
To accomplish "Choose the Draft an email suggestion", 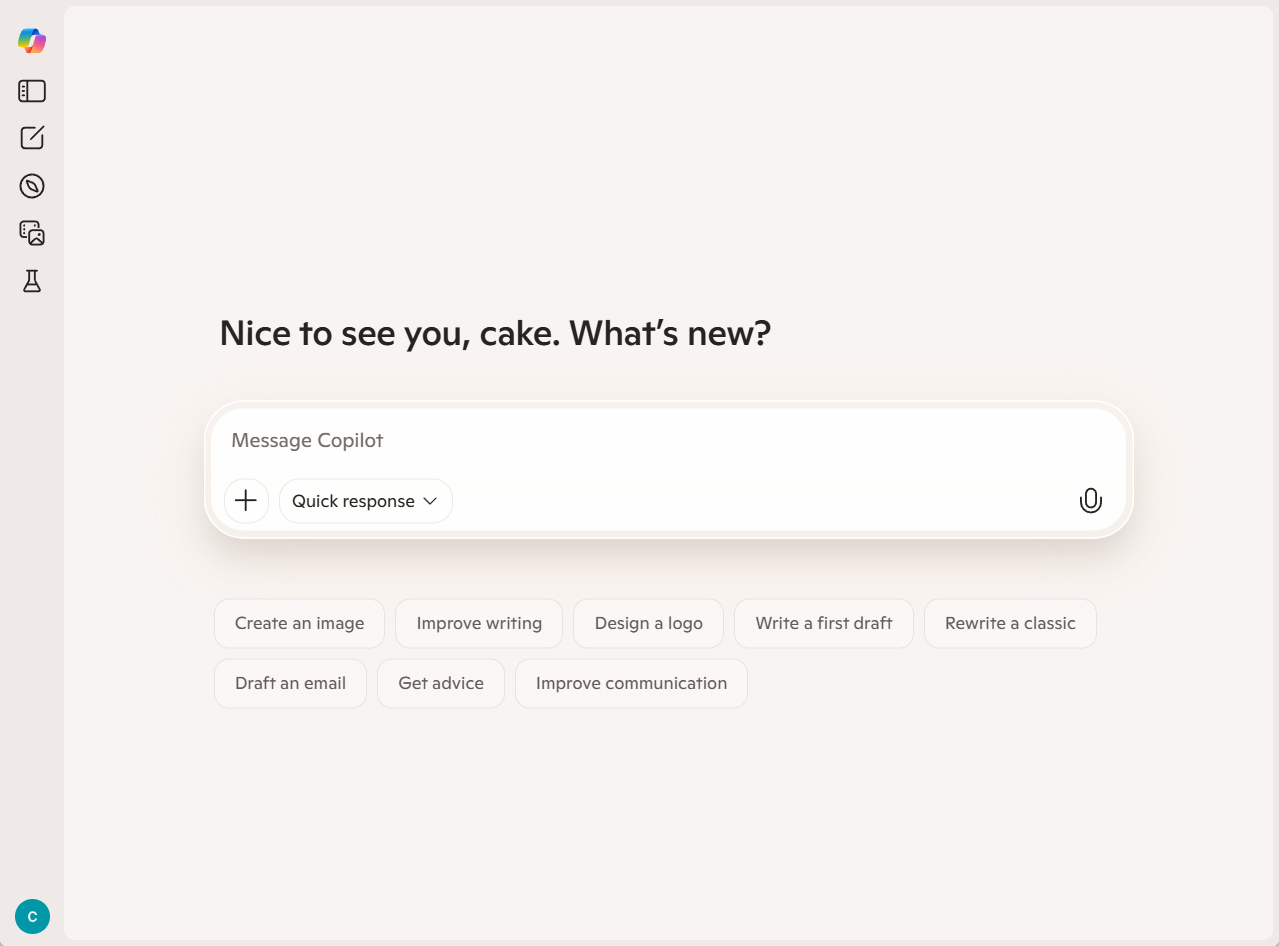I will click(290, 684).
